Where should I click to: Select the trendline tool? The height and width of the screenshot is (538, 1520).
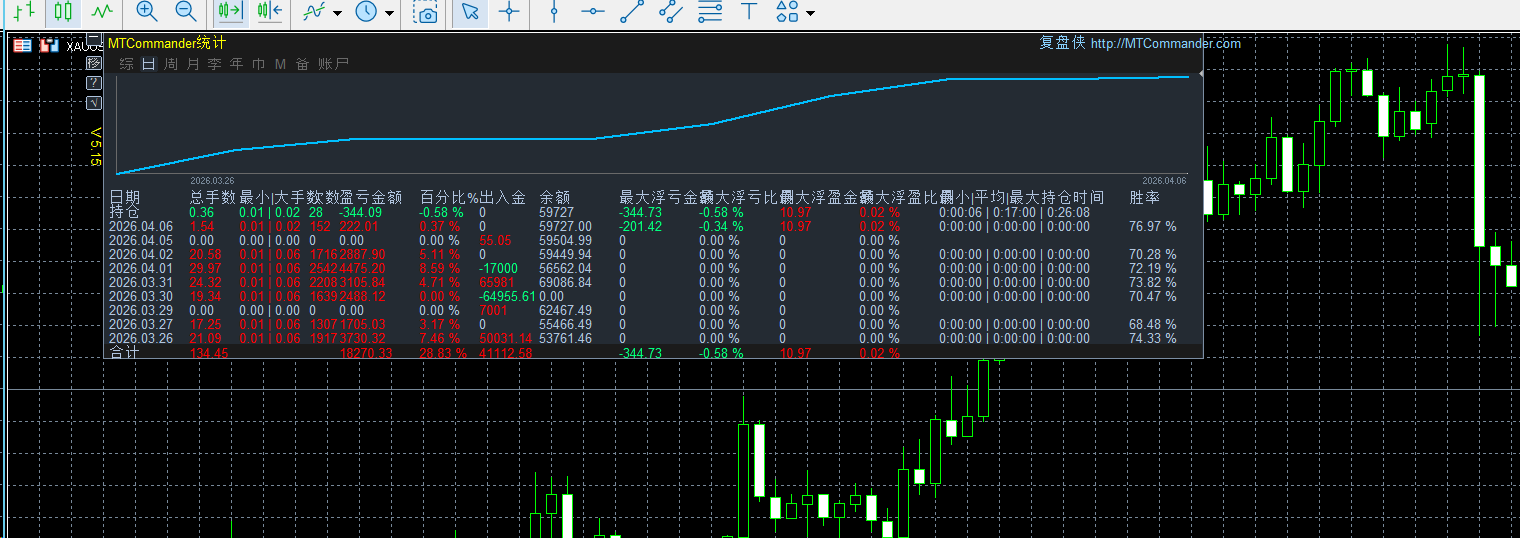point(632,12)
